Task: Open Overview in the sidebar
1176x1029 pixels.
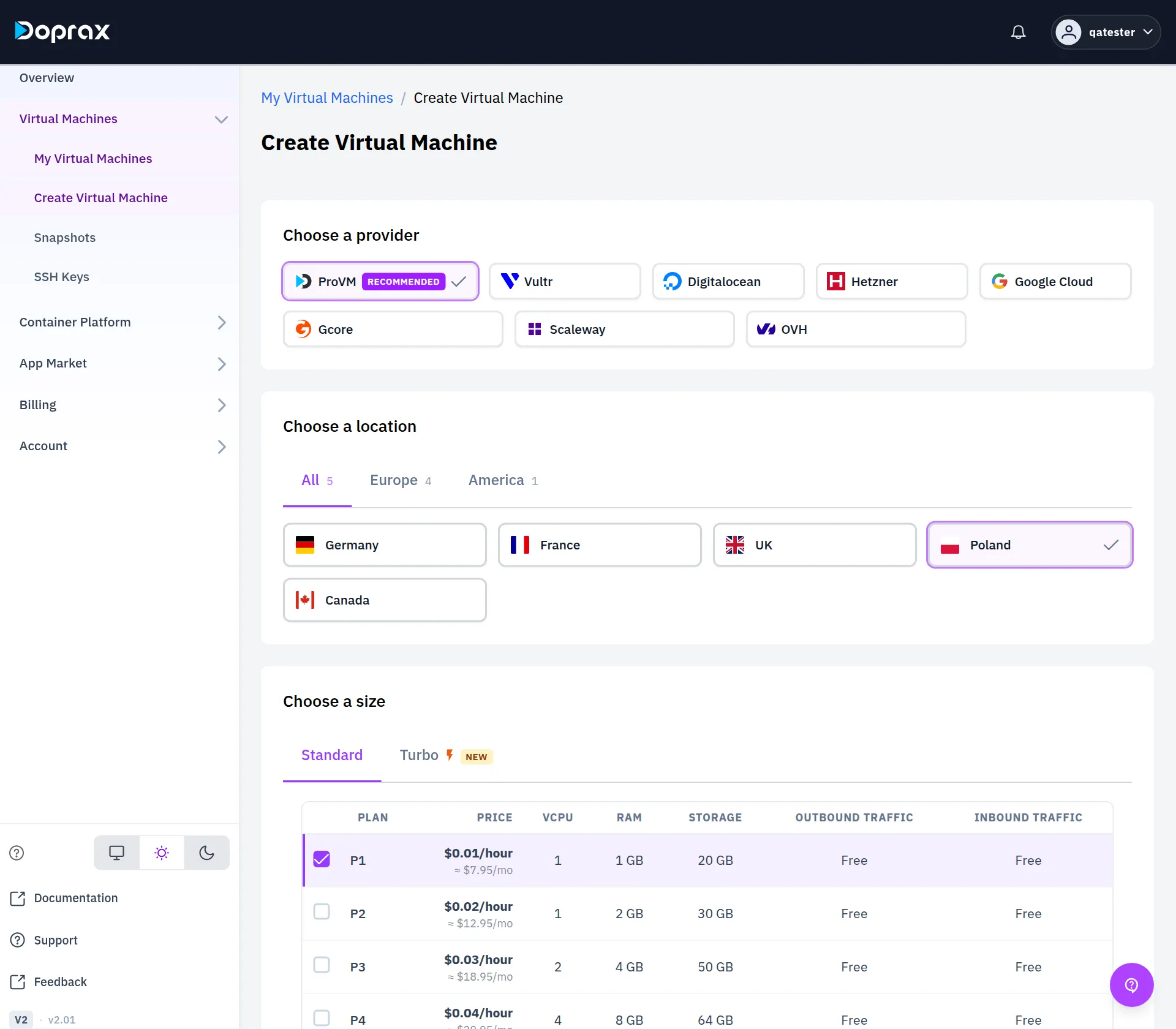Action: (x=47, y=78)
